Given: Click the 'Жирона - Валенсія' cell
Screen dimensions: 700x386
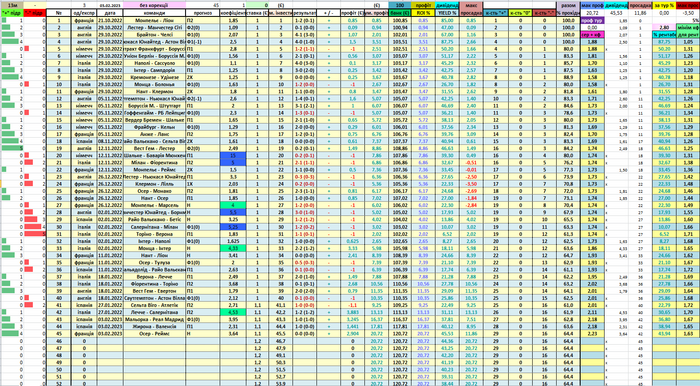Looking at the screenshot, I should pos(154,326).
